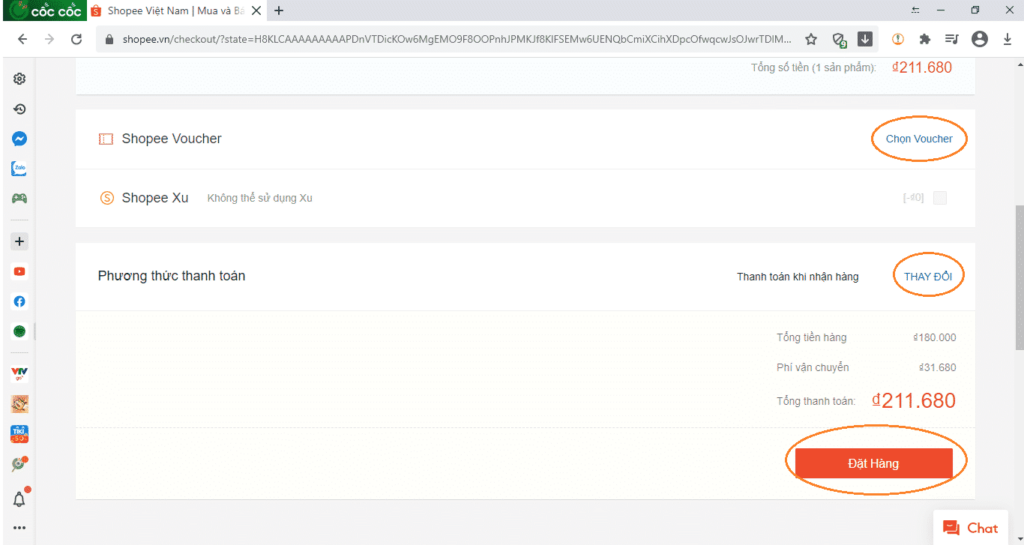Open the Shopee Chat widget
1024x545 pixels.
970,527
